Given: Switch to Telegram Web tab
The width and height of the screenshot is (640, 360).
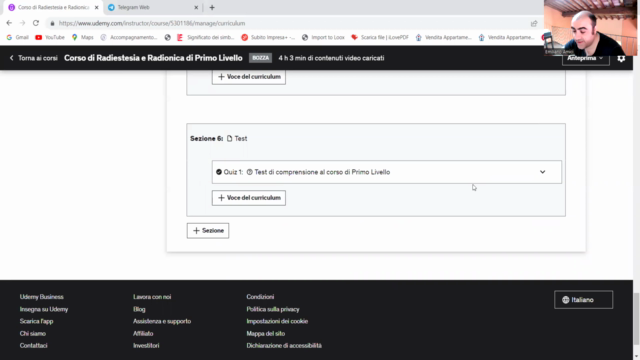Looking at the screenshot, I should 153,7.
